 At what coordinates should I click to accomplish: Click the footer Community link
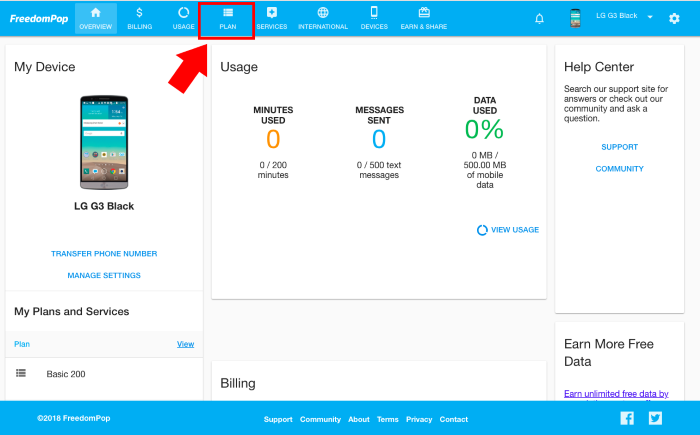pyautogui.click(x=320, y=419)
